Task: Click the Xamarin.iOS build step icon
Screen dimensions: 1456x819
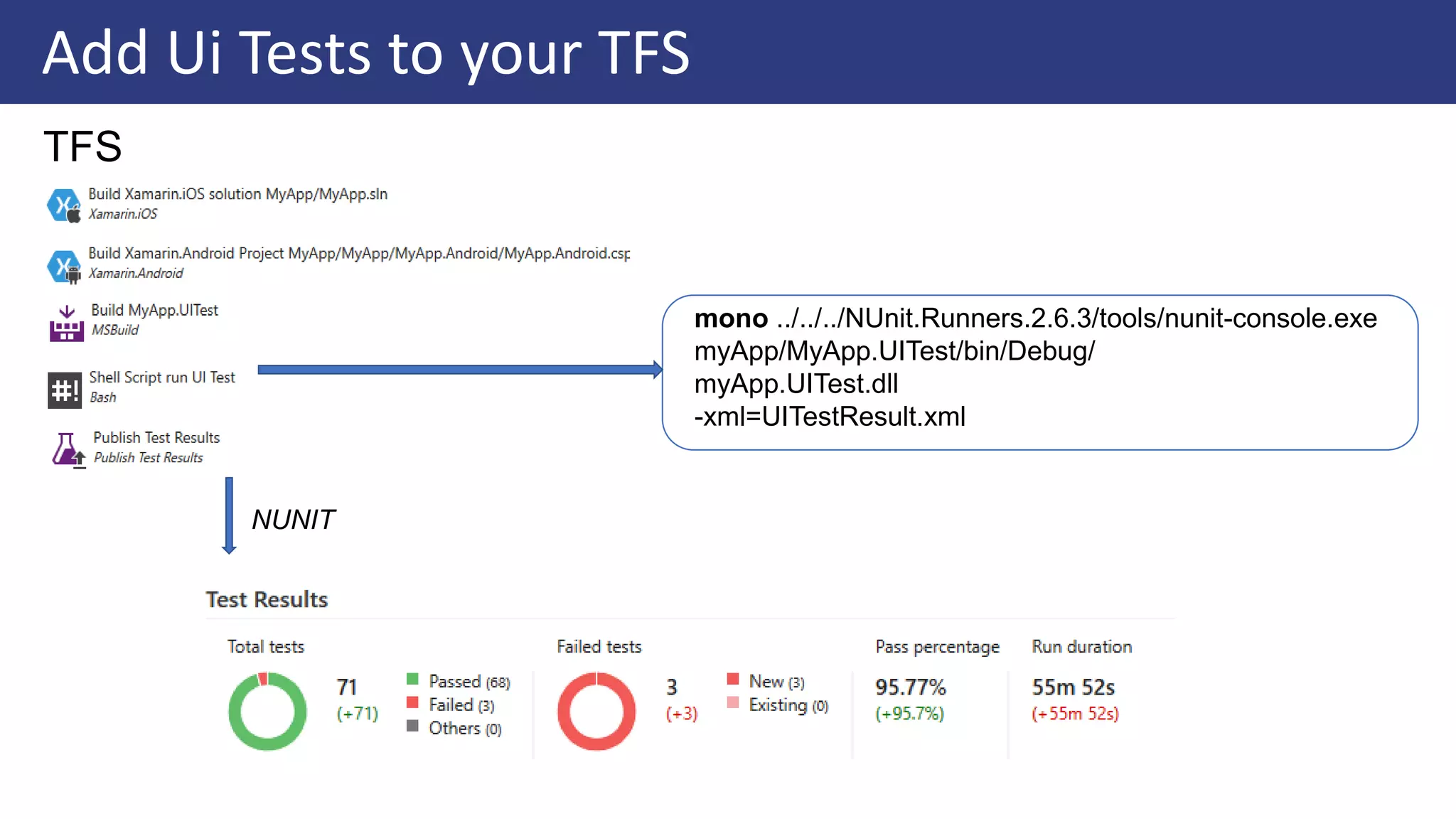Action: [x=64, y=205]
